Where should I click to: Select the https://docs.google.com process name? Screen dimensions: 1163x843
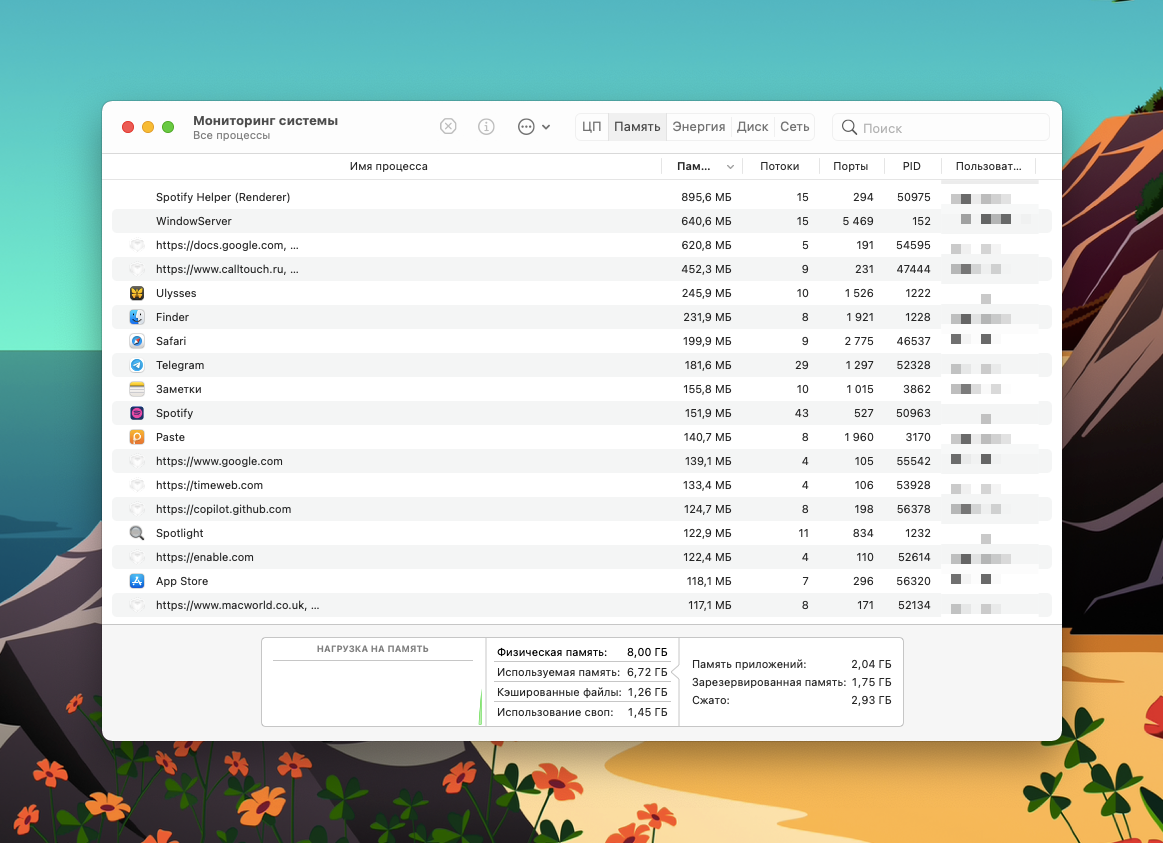pyautogui.click(x=227, y=245)
